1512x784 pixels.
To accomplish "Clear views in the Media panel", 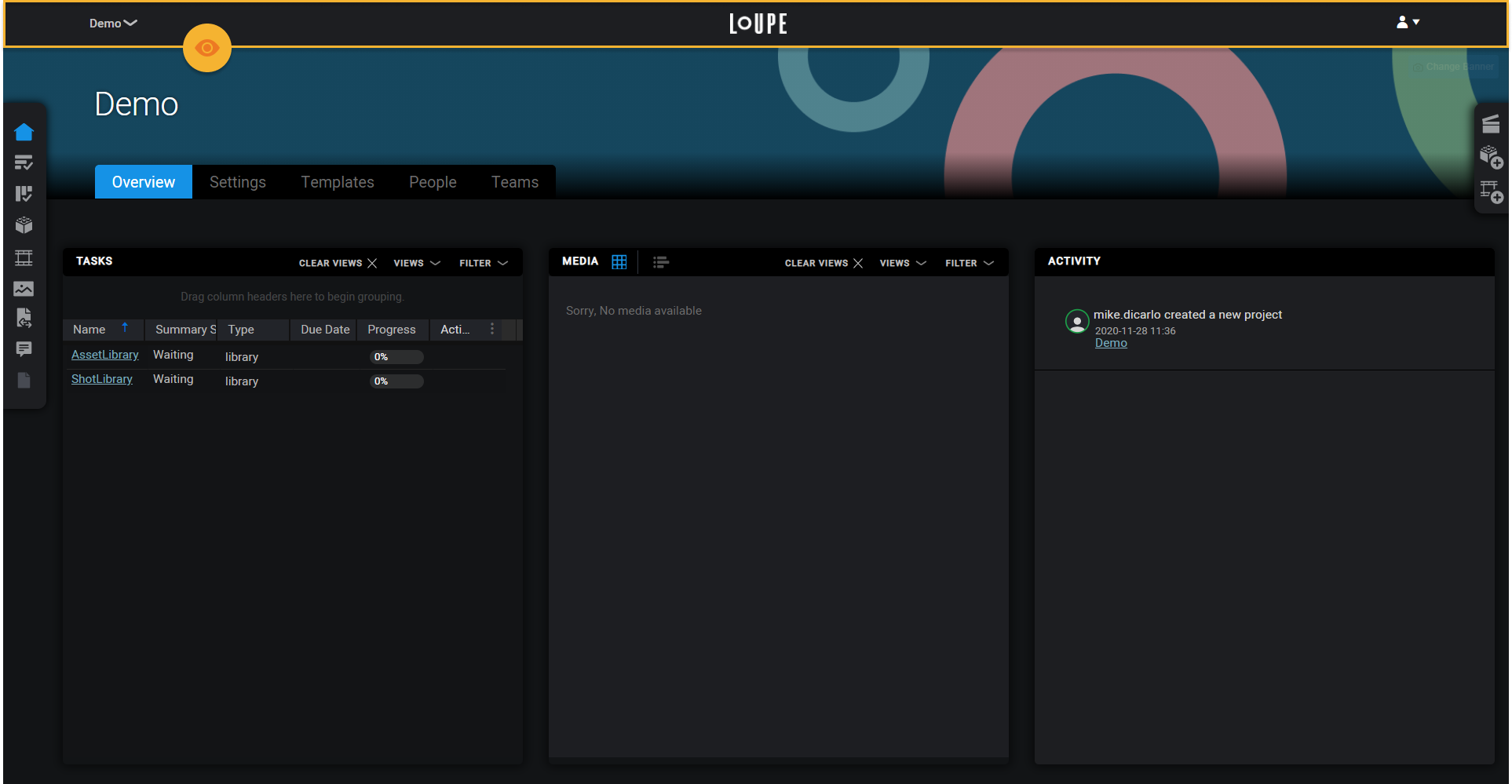I will click(824, 263).
